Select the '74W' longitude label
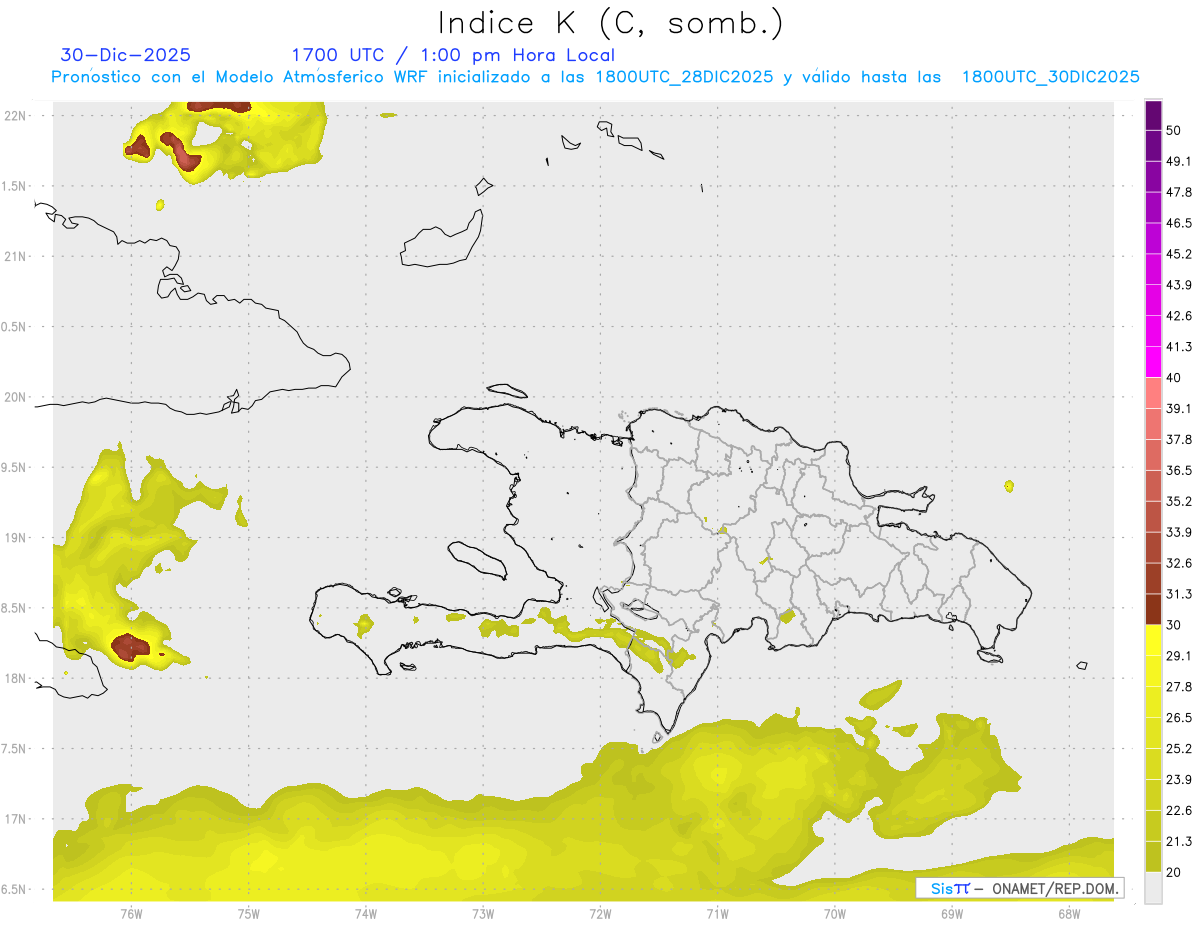Image resolution: width=1200 pixels, height=927 pixels. pyautogui.click(x=366, y=913)
